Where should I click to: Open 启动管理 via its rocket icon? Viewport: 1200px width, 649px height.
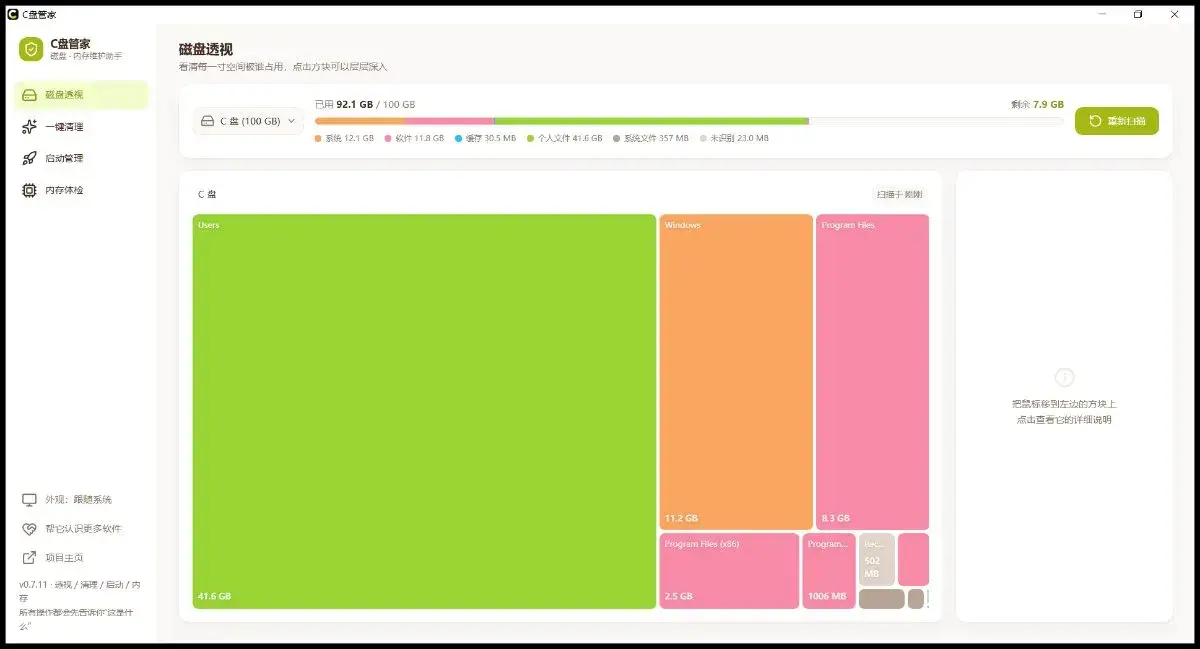point(29,158)
